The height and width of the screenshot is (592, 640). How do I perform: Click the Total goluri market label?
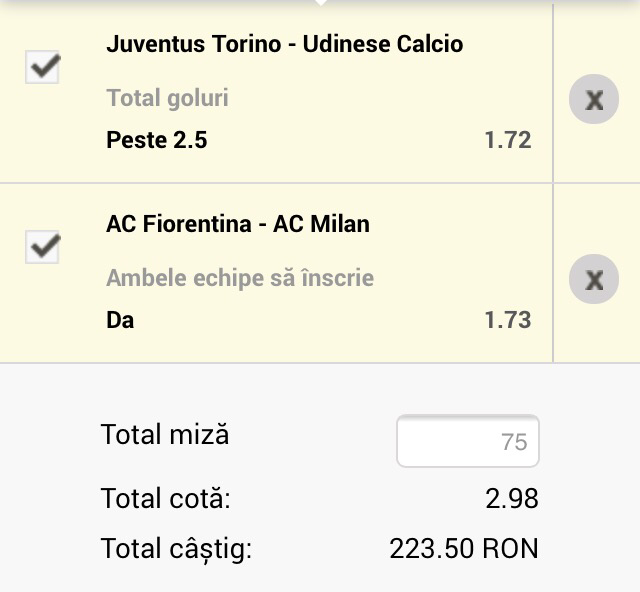[x=167, y=98]
